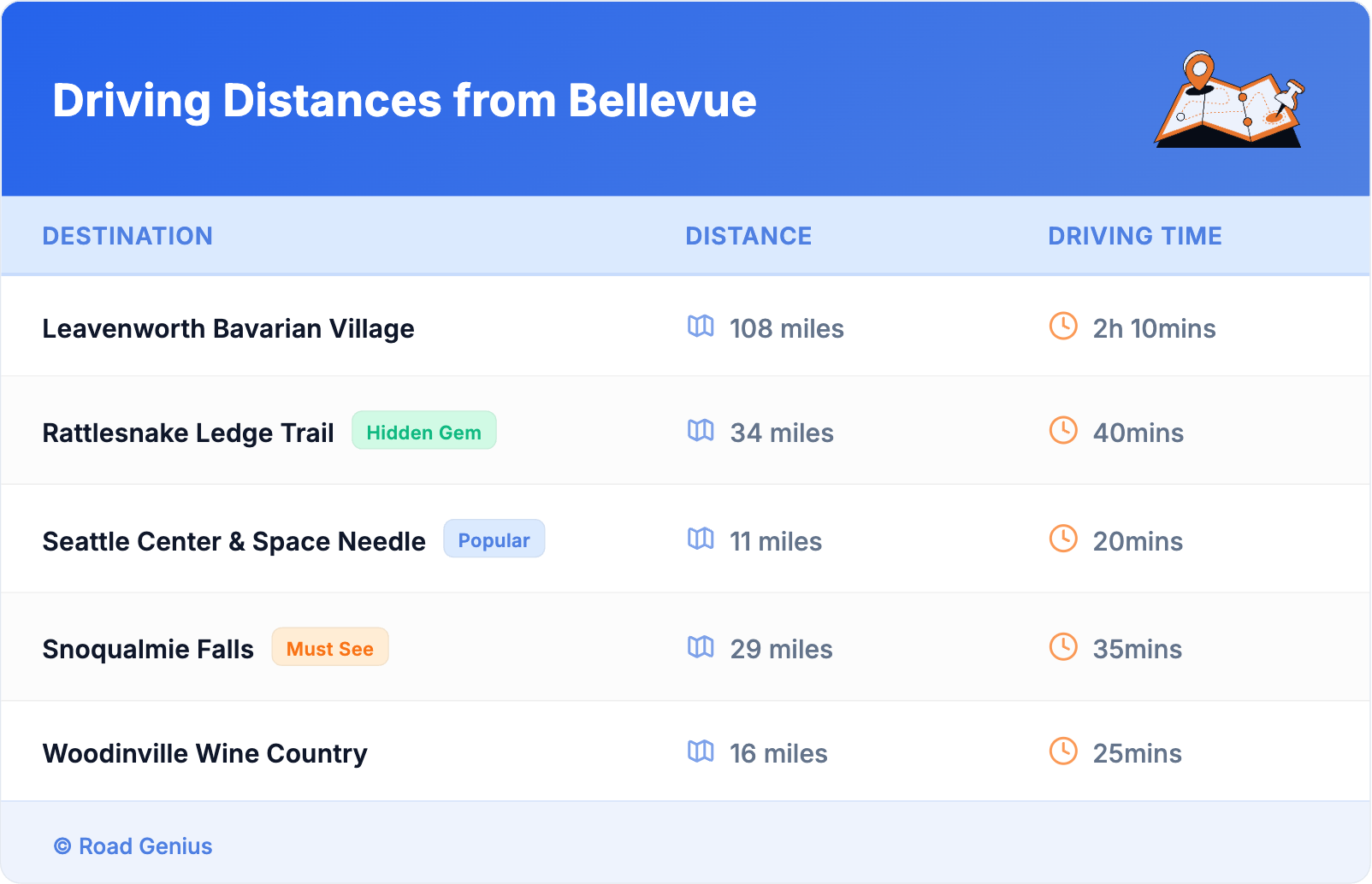Click the Destination column header
The height and width of the screenshot is (884, 1372).
pyautogui.click(x=127, y=236)
